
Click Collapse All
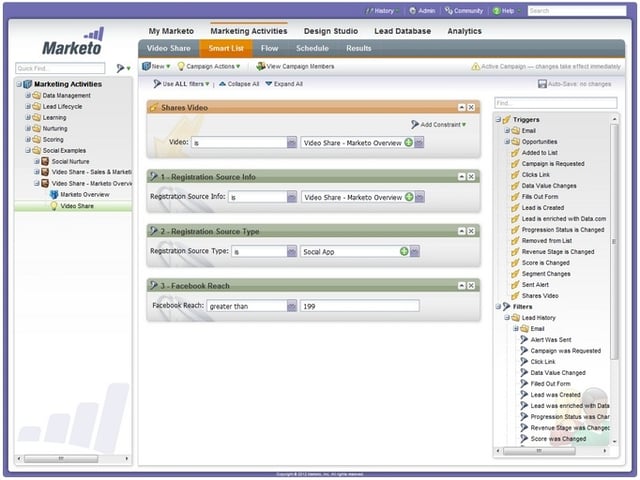(x=239, y=84)
